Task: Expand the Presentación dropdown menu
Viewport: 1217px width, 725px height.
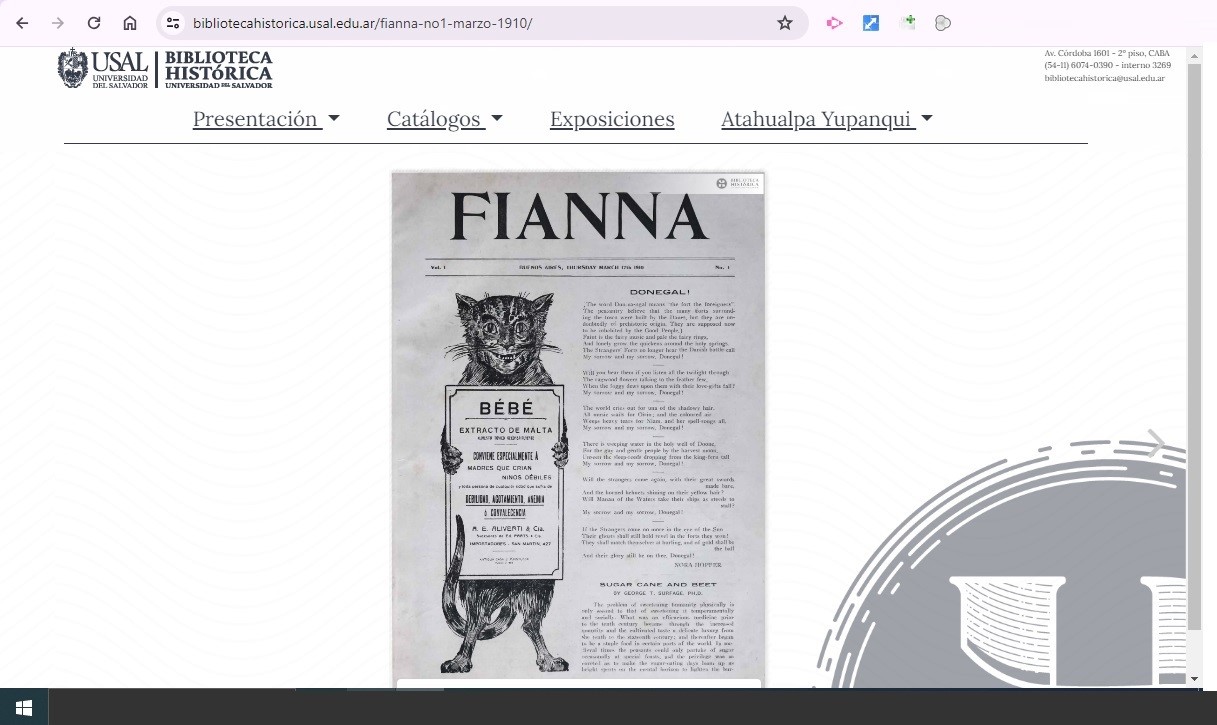Action: 266,119
